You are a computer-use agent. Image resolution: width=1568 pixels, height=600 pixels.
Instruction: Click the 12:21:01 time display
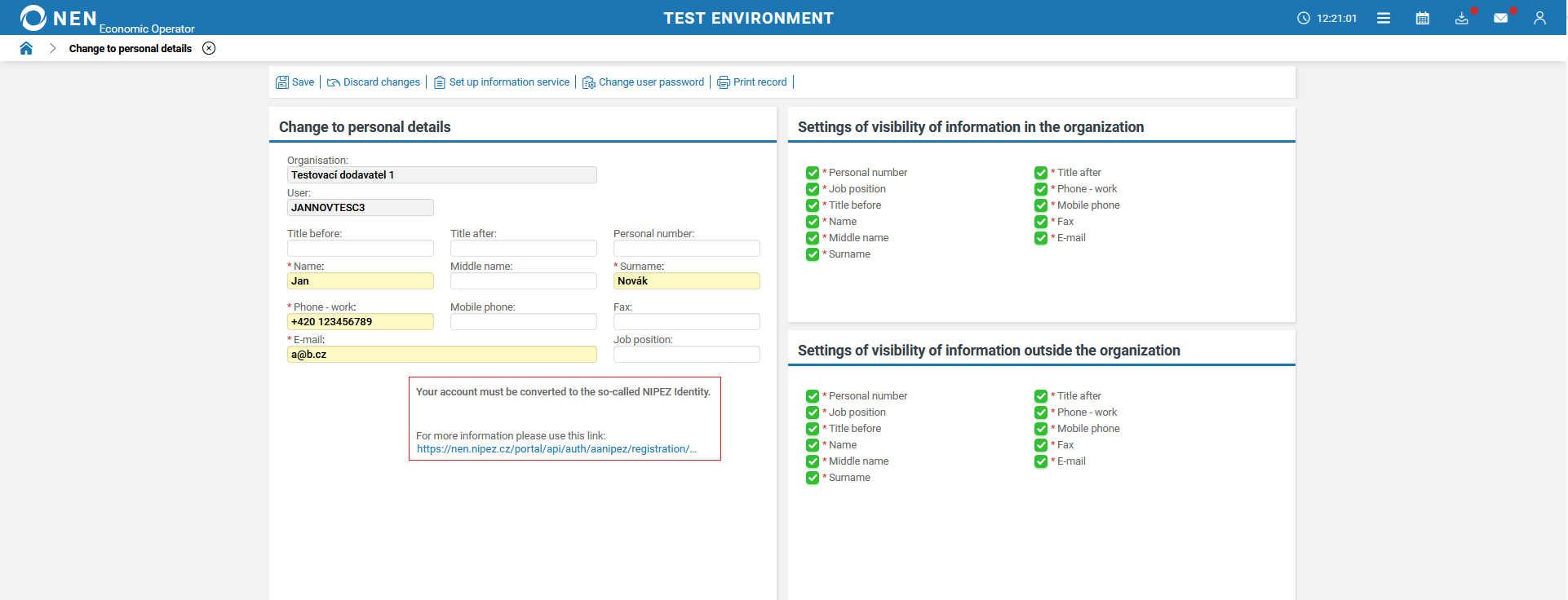[x=1336, y=18]
